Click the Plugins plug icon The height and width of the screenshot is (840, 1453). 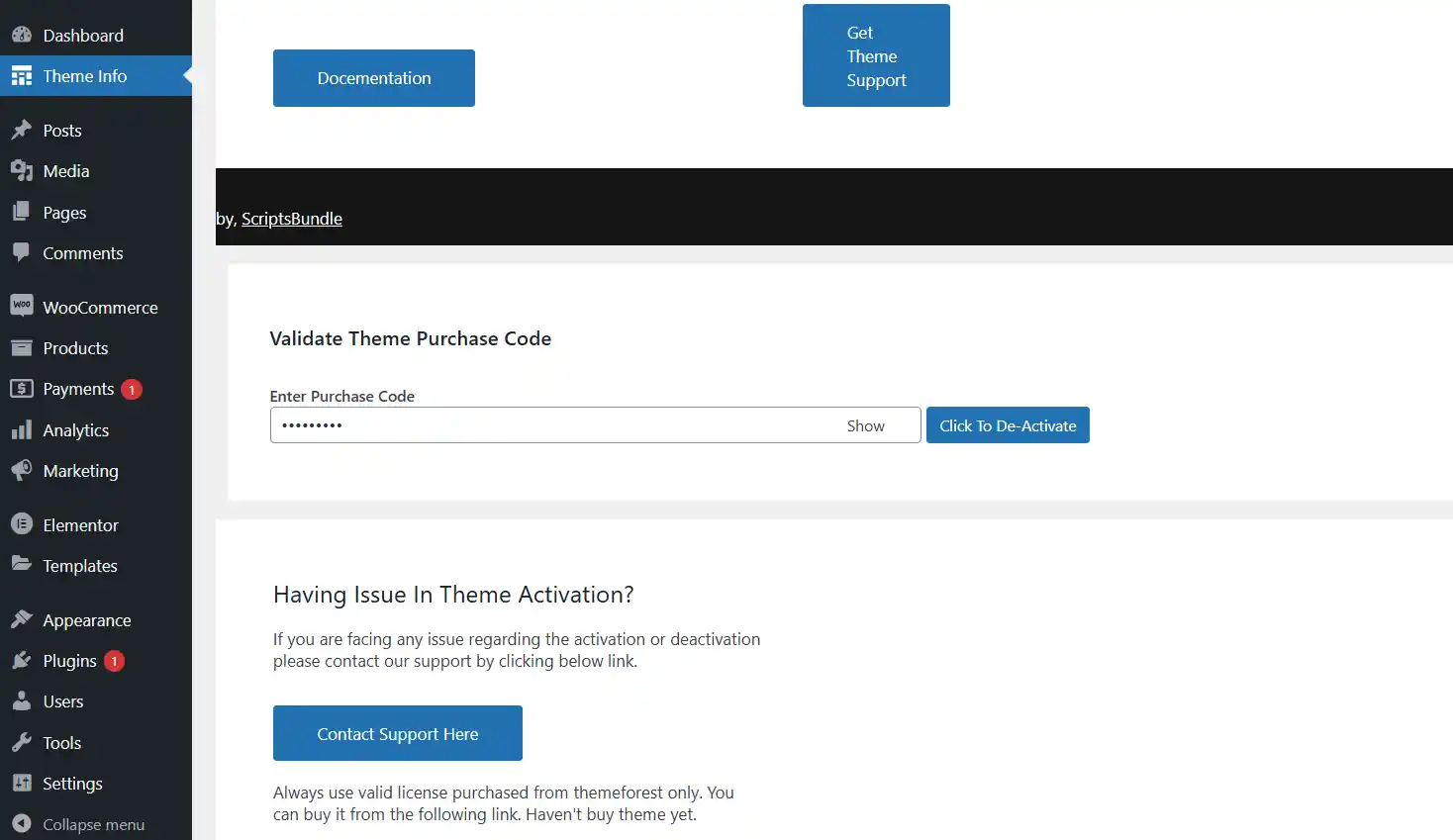22,660
